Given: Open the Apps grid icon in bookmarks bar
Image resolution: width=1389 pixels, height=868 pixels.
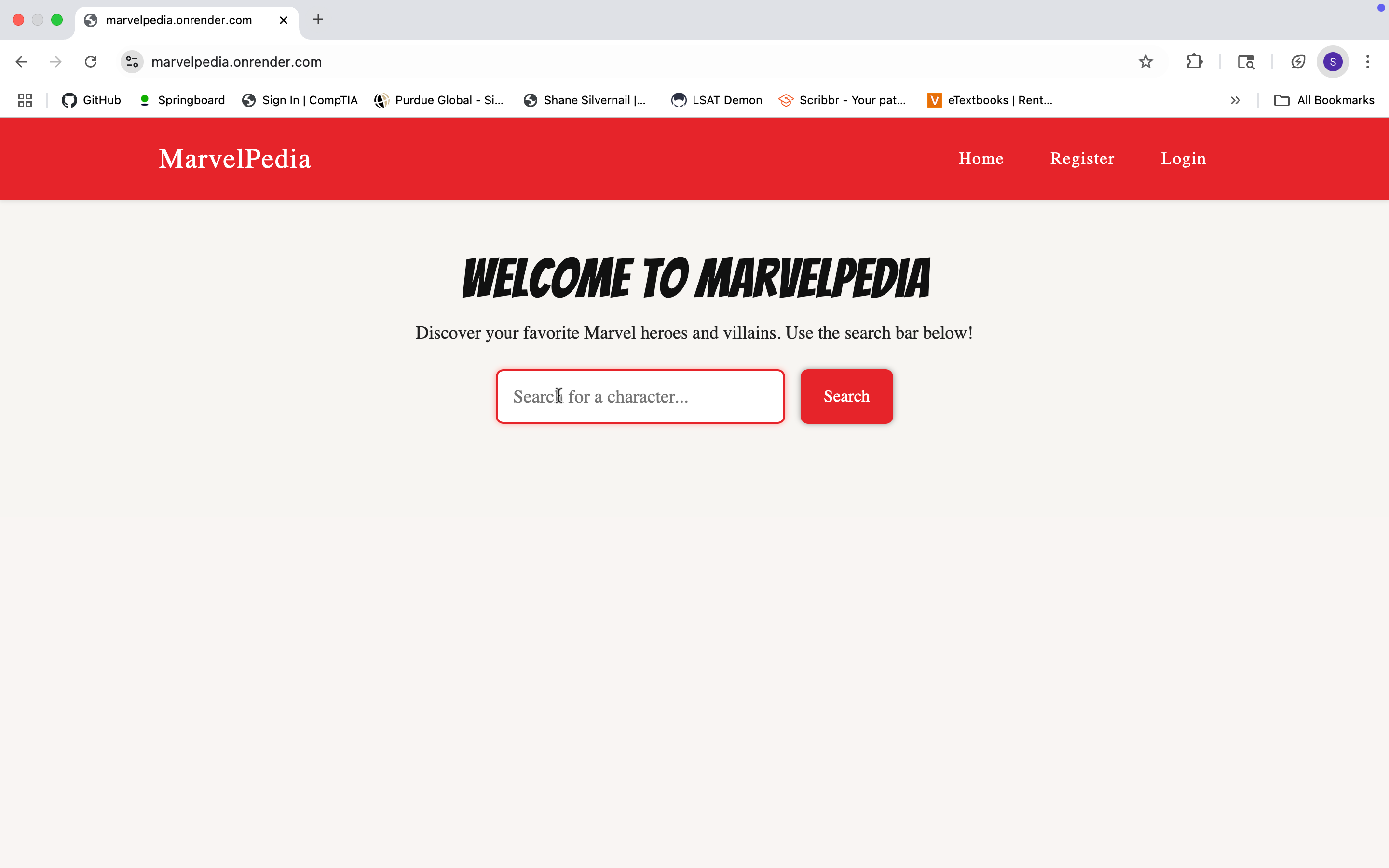Looking at the screenshot, I should point(25,100).
